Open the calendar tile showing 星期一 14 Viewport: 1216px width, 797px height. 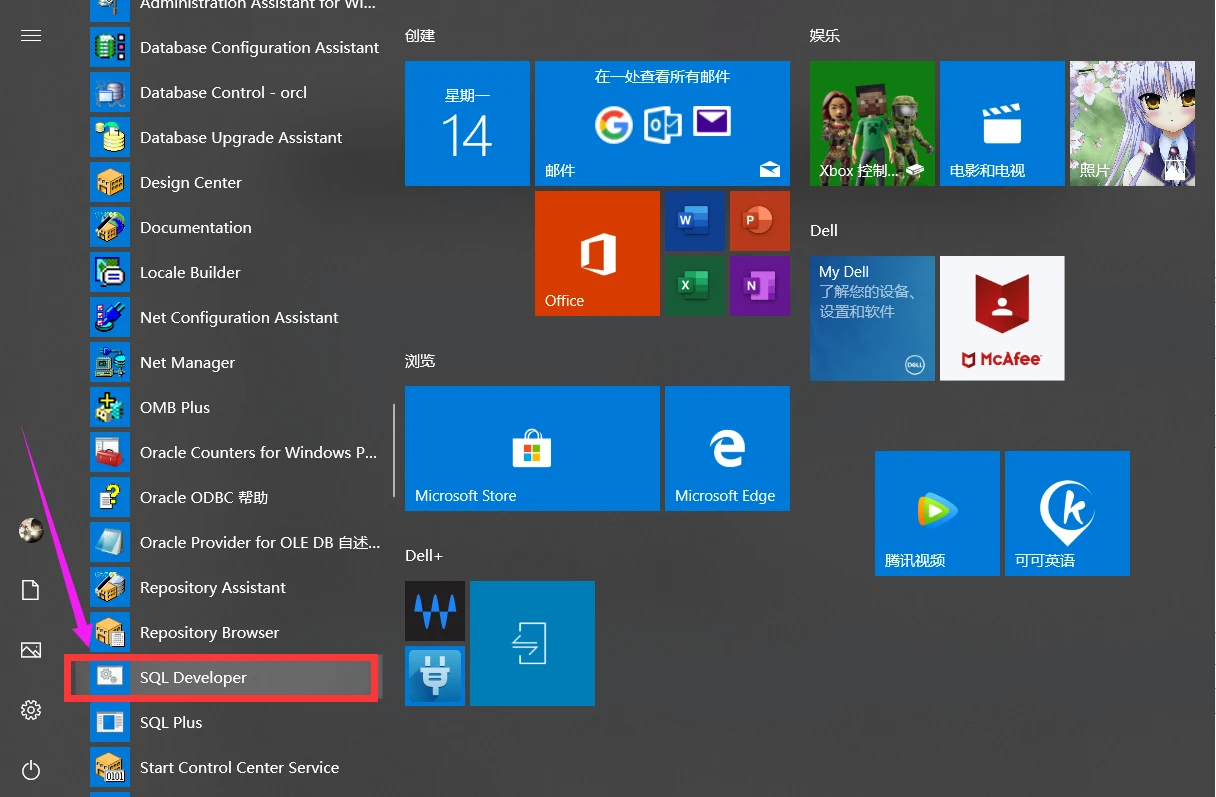(x=467, y=123)
